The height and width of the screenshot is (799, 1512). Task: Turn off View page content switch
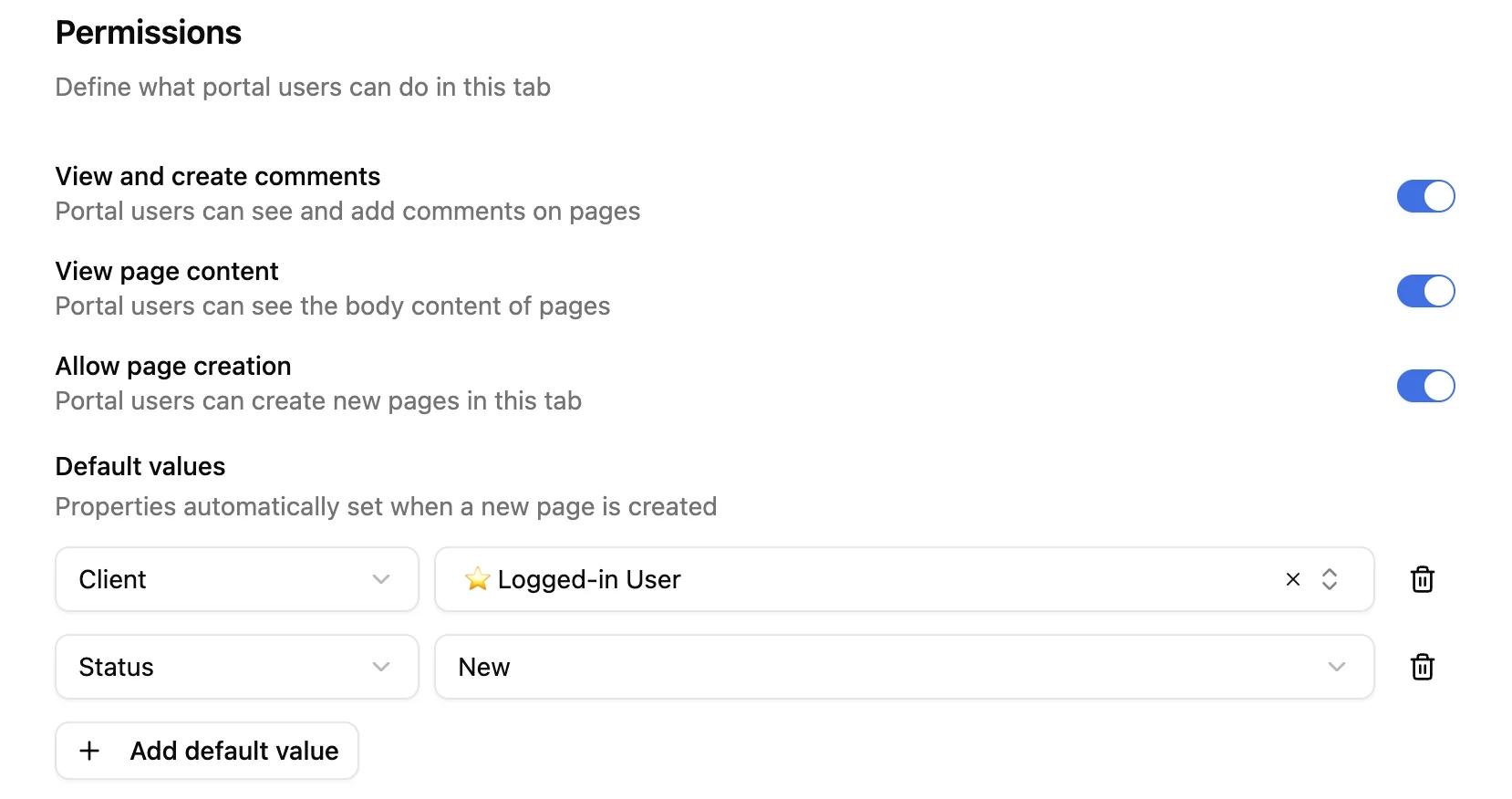point(1425,291)
